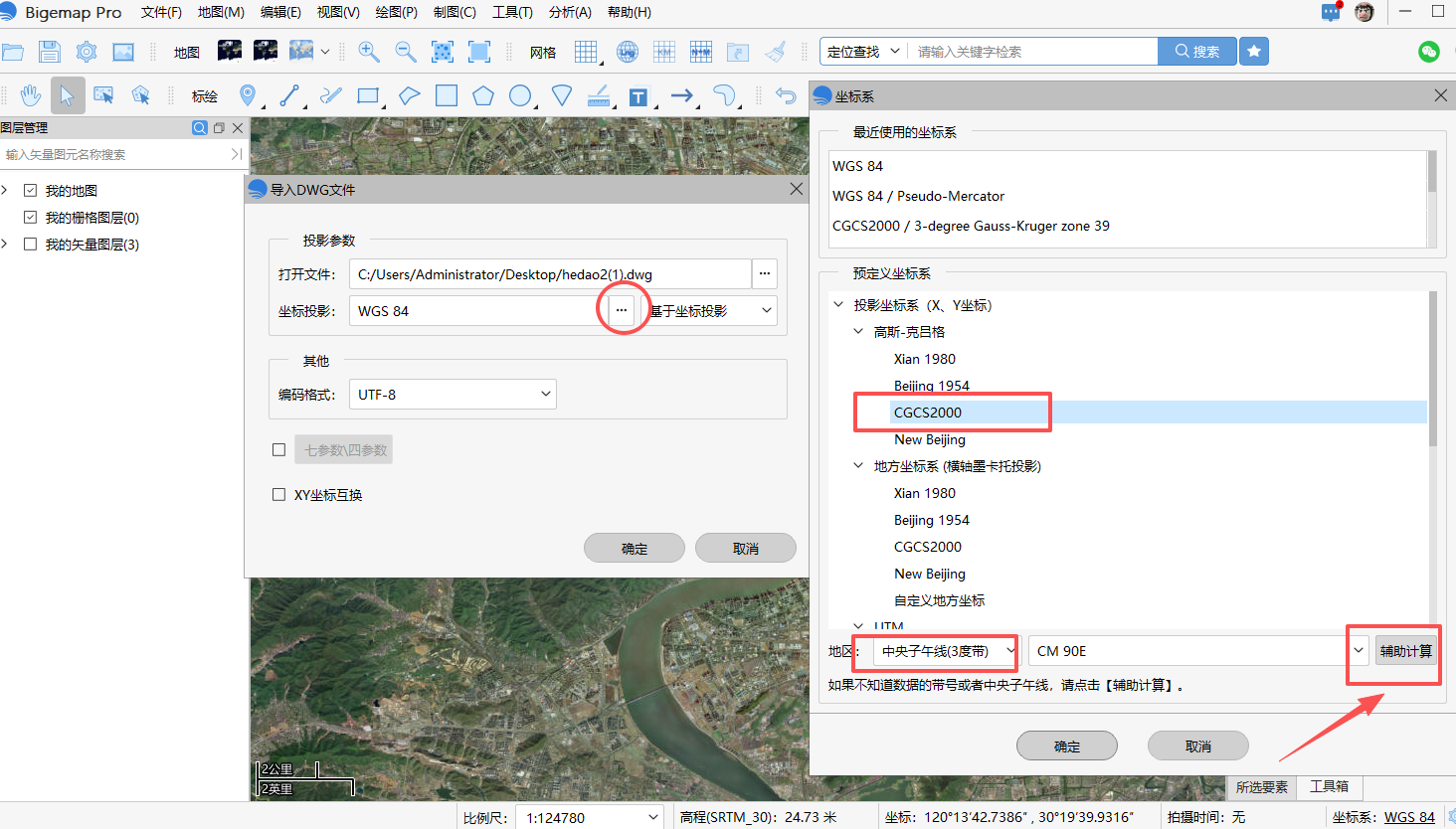Click the grid table icon

[587, 52]
